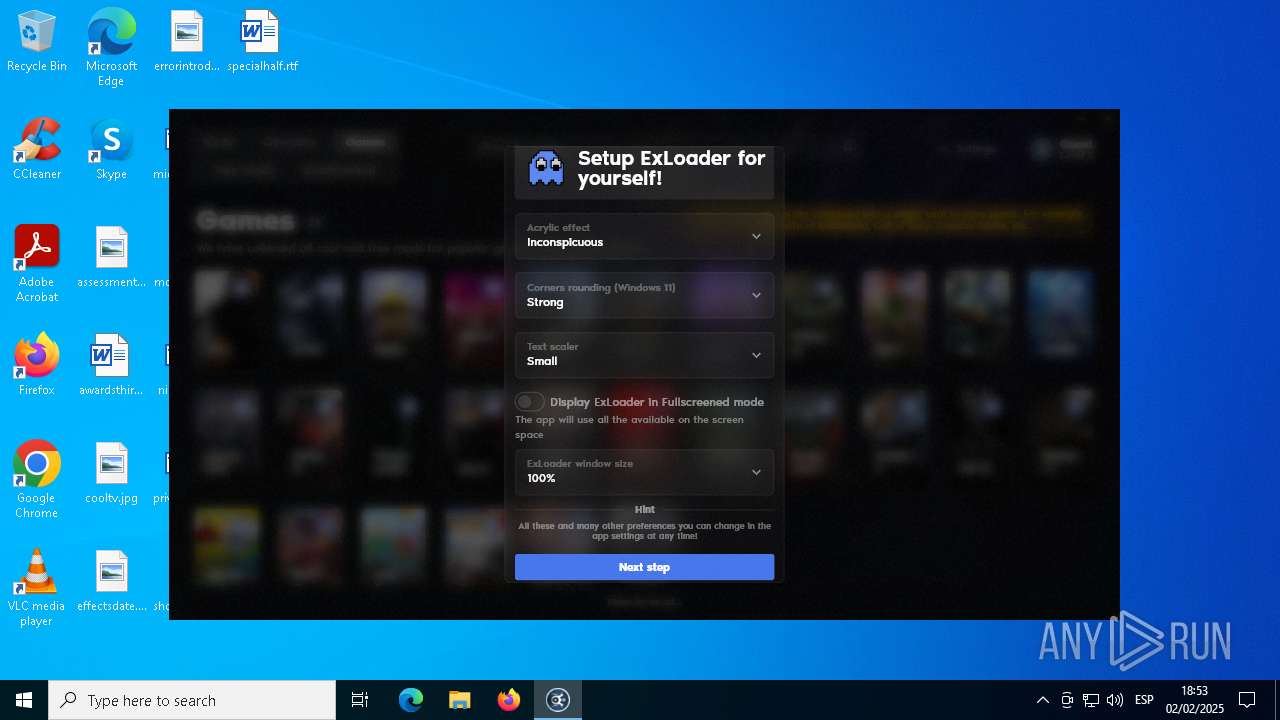Select specialhalf.rtf document icon
Viewport: 1280px width, 720px height.
(262, 42)
